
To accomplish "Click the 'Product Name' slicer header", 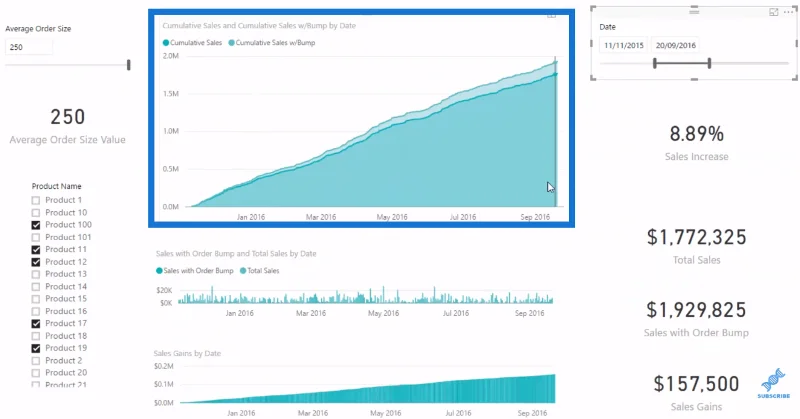I will click(57, 186).
